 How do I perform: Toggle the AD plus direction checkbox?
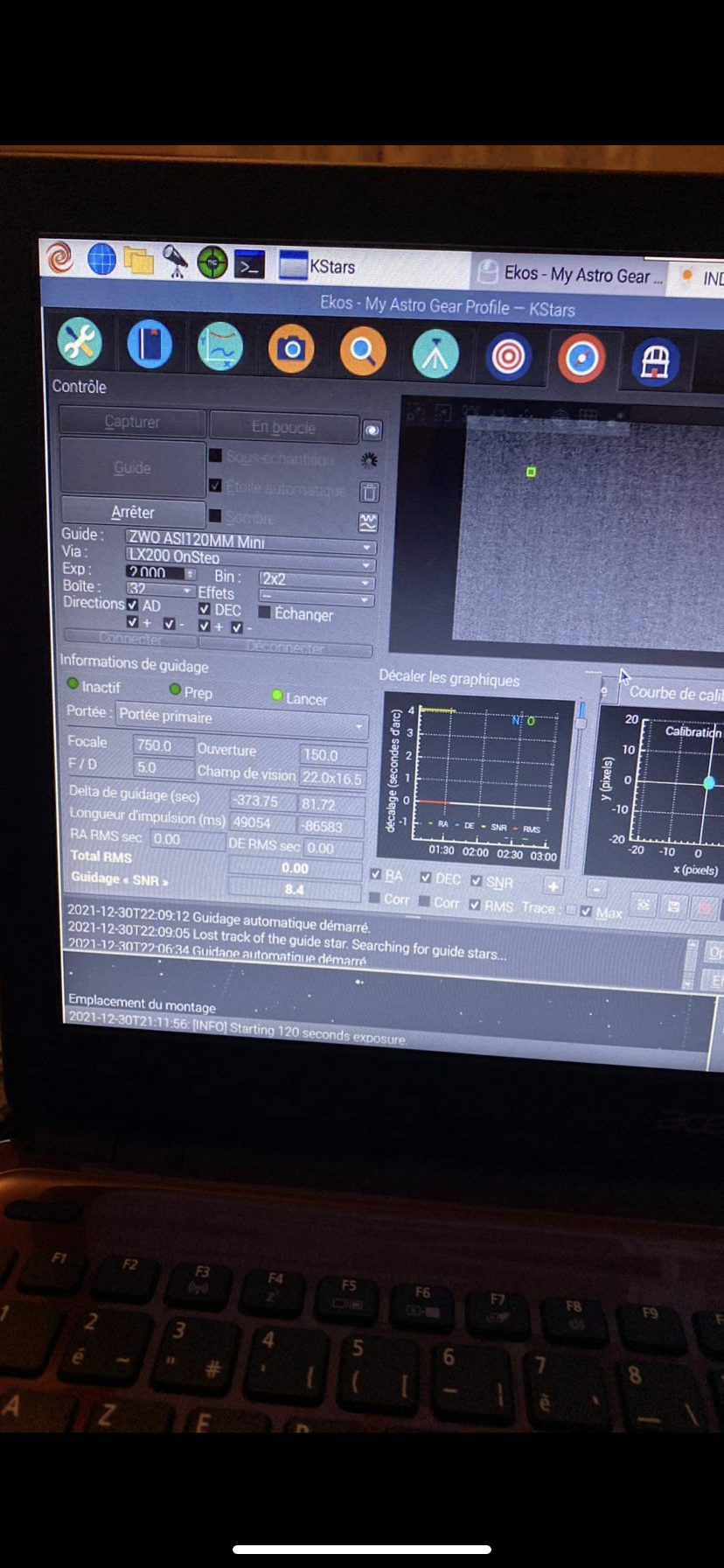tap(133, 622)
